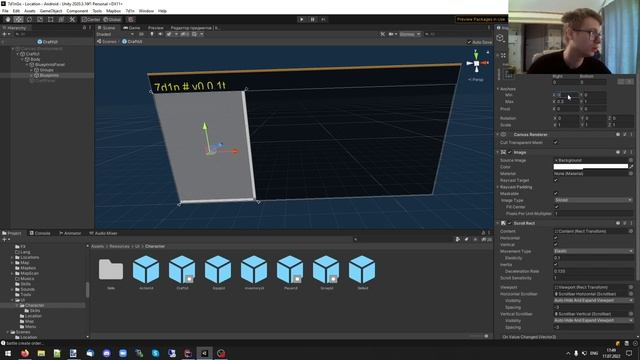Toggle scene lighting bulb icon

[x=152, y=34]
